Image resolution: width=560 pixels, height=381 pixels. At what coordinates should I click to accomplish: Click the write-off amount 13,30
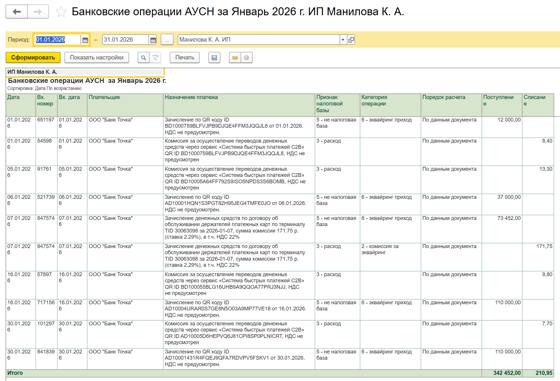click(545, 169)
